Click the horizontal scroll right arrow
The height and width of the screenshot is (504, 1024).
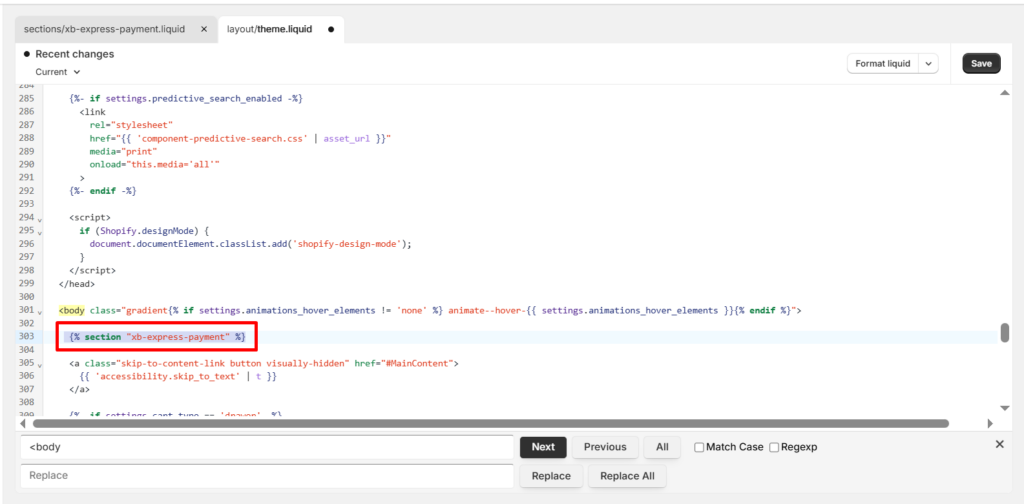tap(990, 423)
